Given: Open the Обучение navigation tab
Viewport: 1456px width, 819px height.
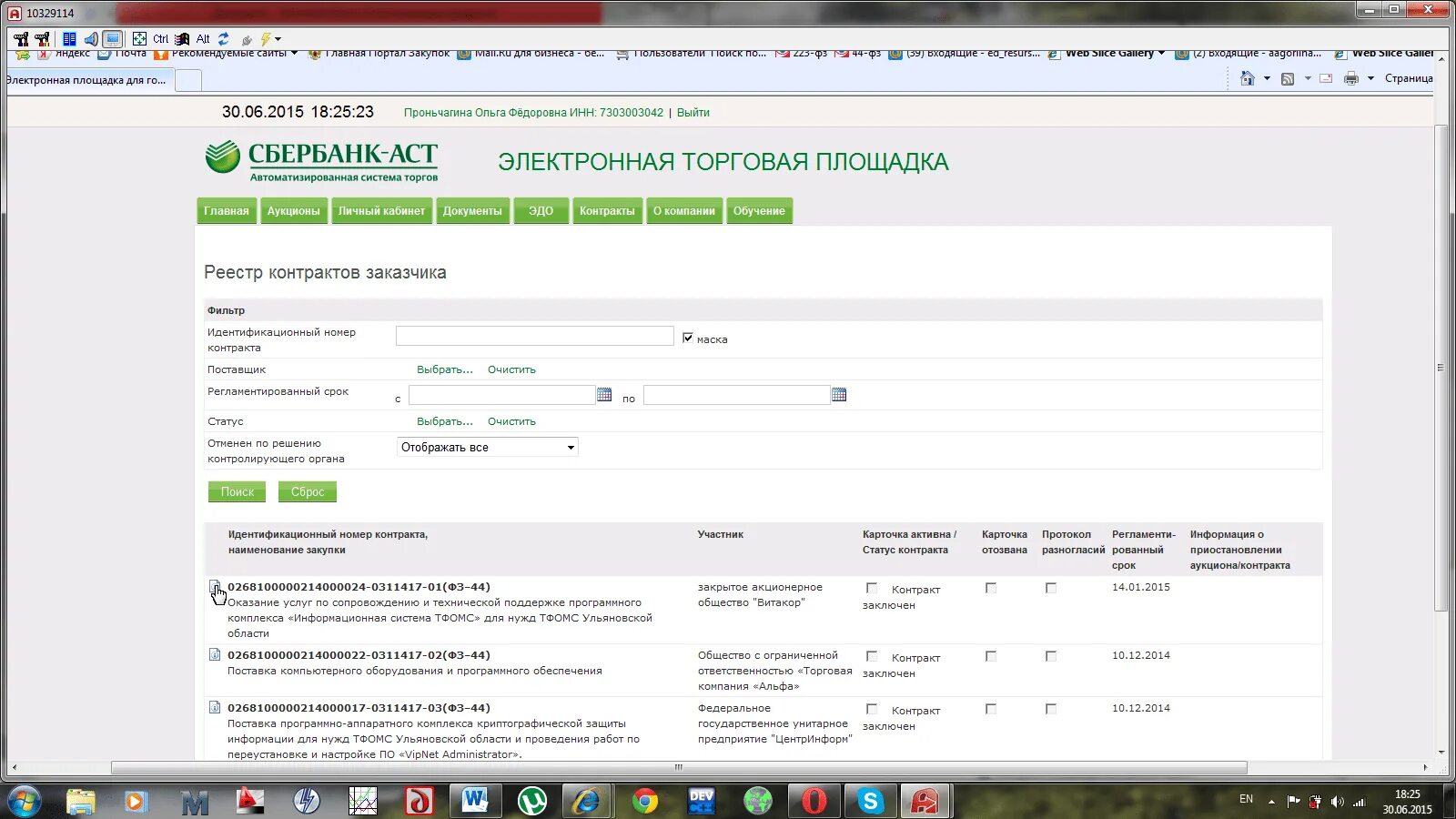Looking at the screenshot, I should coord(759,211).
